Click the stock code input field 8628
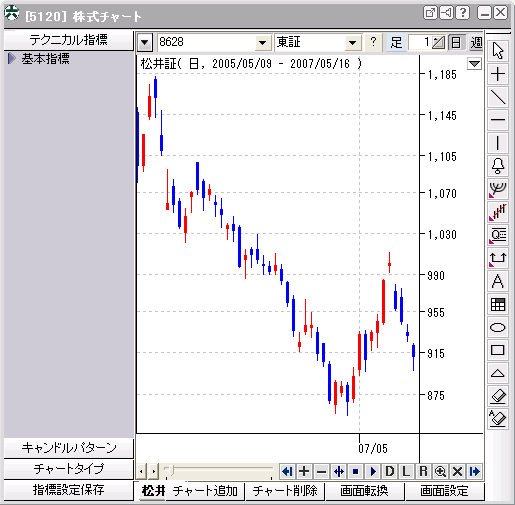This screenshot has height=505, width=515. point(207,42)
